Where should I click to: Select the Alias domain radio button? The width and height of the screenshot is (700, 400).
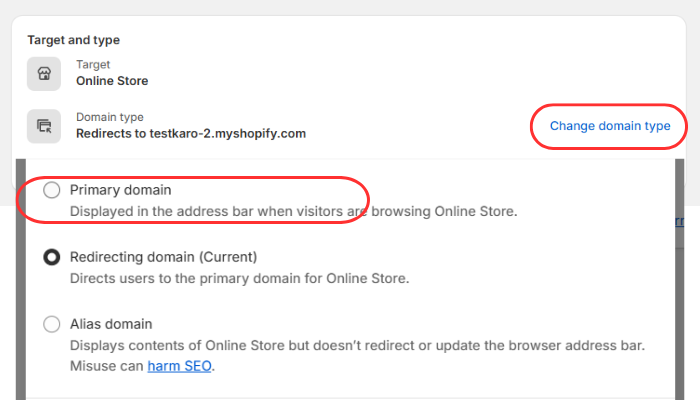(x=52, y=324)
